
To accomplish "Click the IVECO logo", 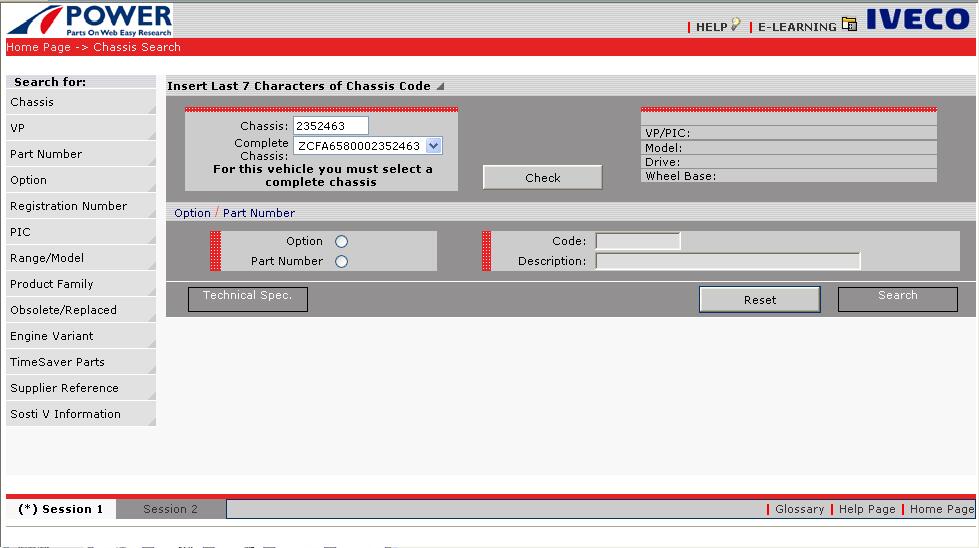I will point(917,19).
